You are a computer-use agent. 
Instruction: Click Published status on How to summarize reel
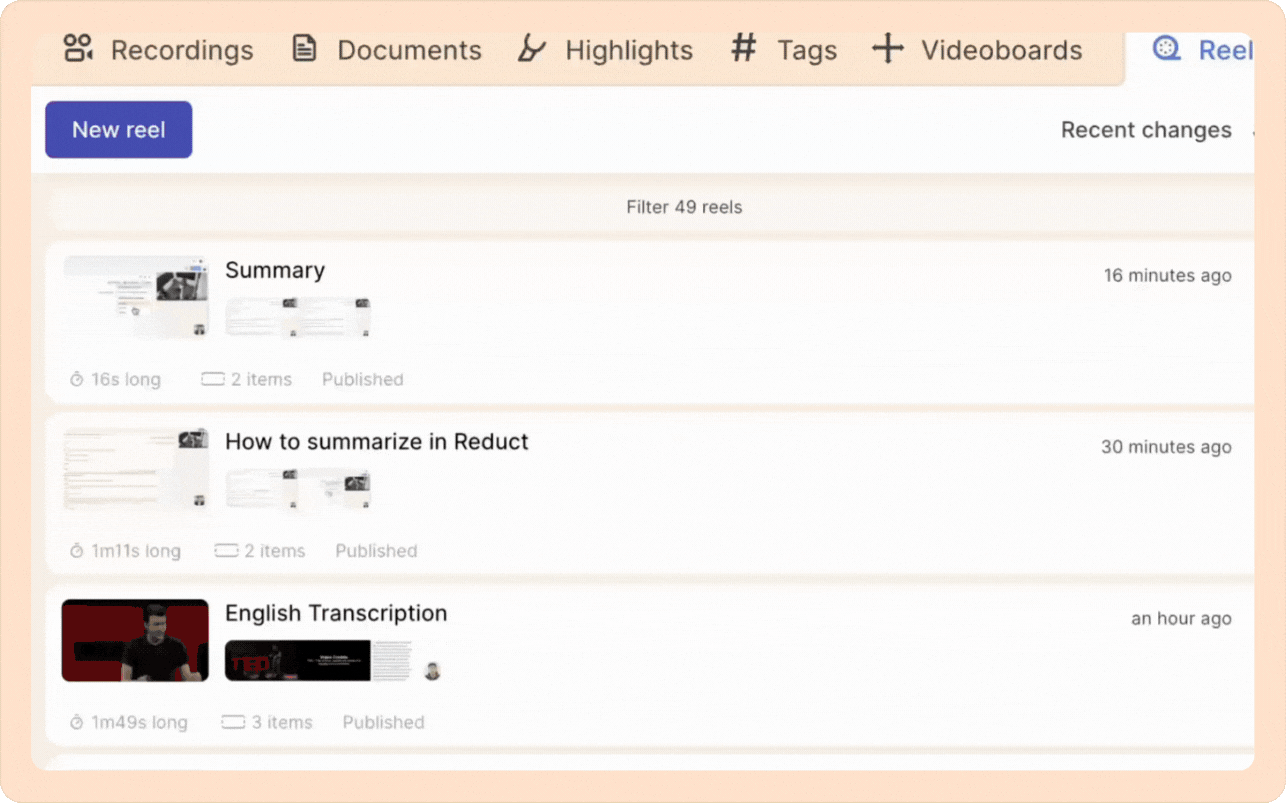[376, 551]
